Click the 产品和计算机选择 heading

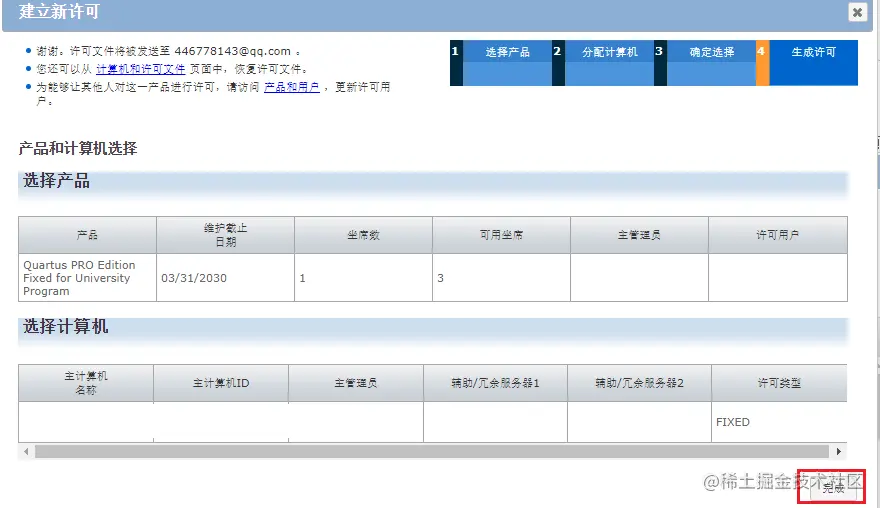click(78, 148)
